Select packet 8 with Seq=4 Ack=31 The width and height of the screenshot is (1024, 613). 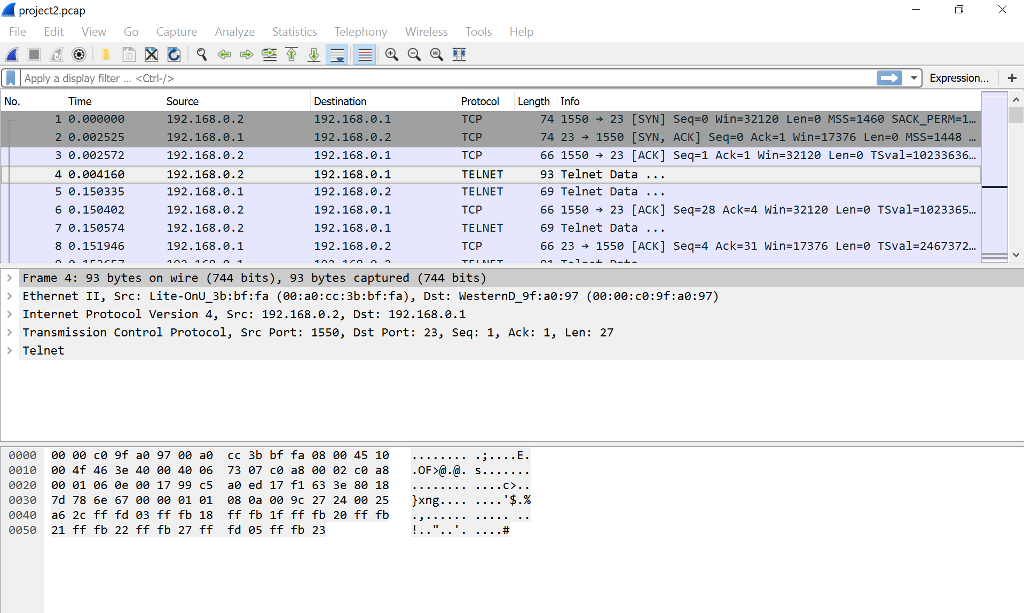coord(490,247)
